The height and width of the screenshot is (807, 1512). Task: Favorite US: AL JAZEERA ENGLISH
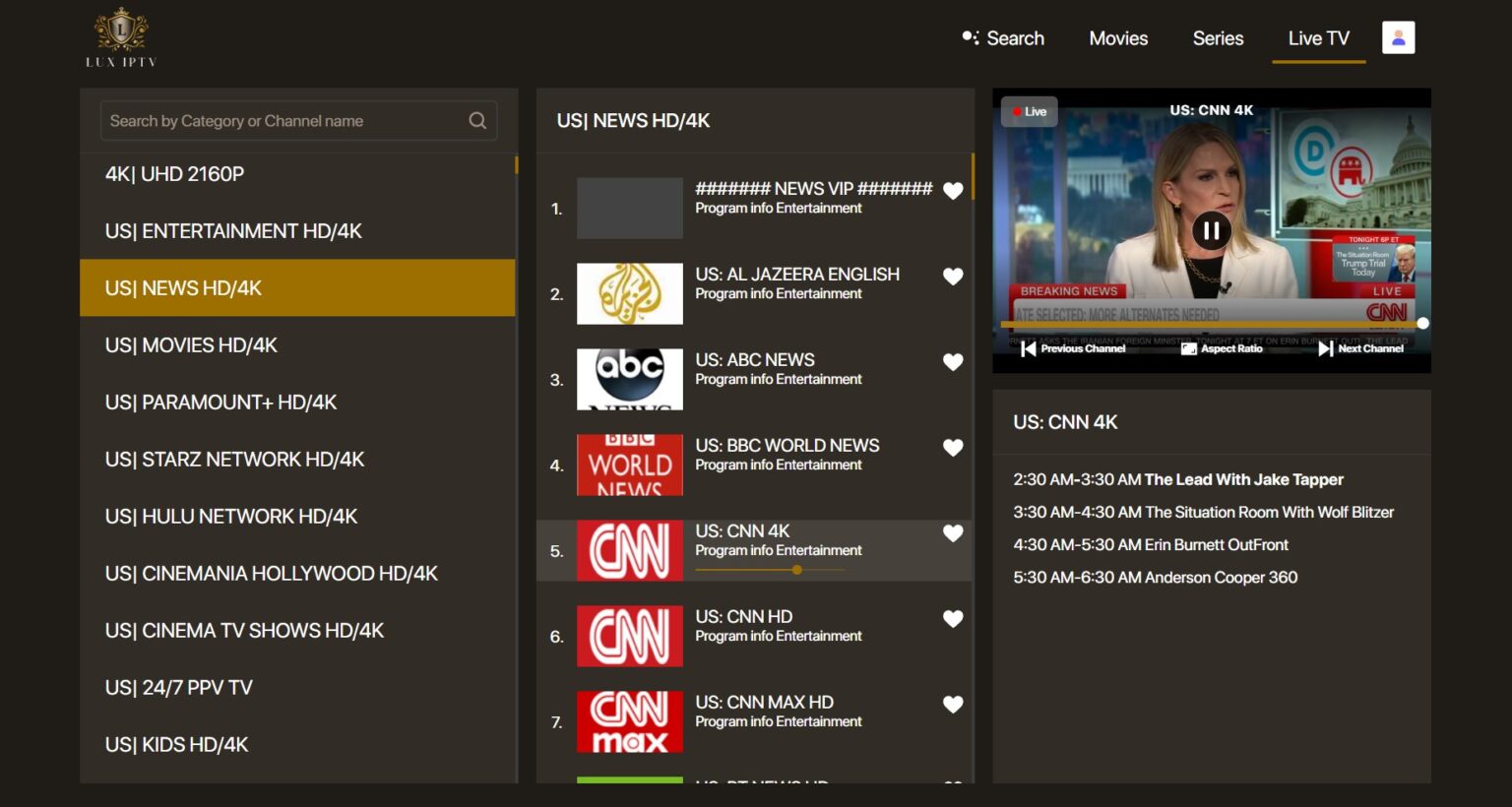tap(953, 277)
